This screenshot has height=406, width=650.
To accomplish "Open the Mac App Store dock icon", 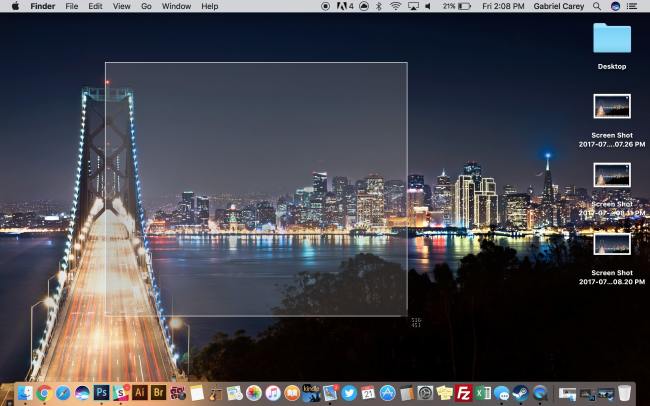I will tap(387, 393).
